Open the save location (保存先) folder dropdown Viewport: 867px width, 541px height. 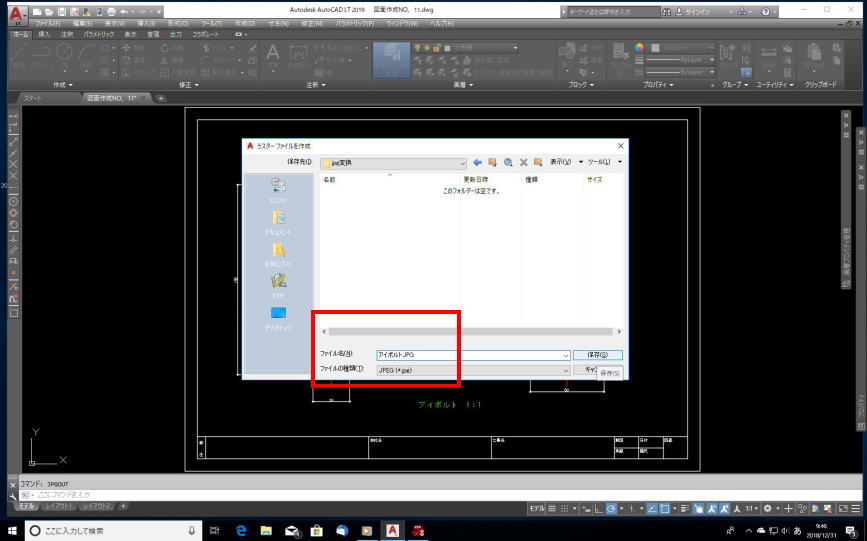click(394, 163)
